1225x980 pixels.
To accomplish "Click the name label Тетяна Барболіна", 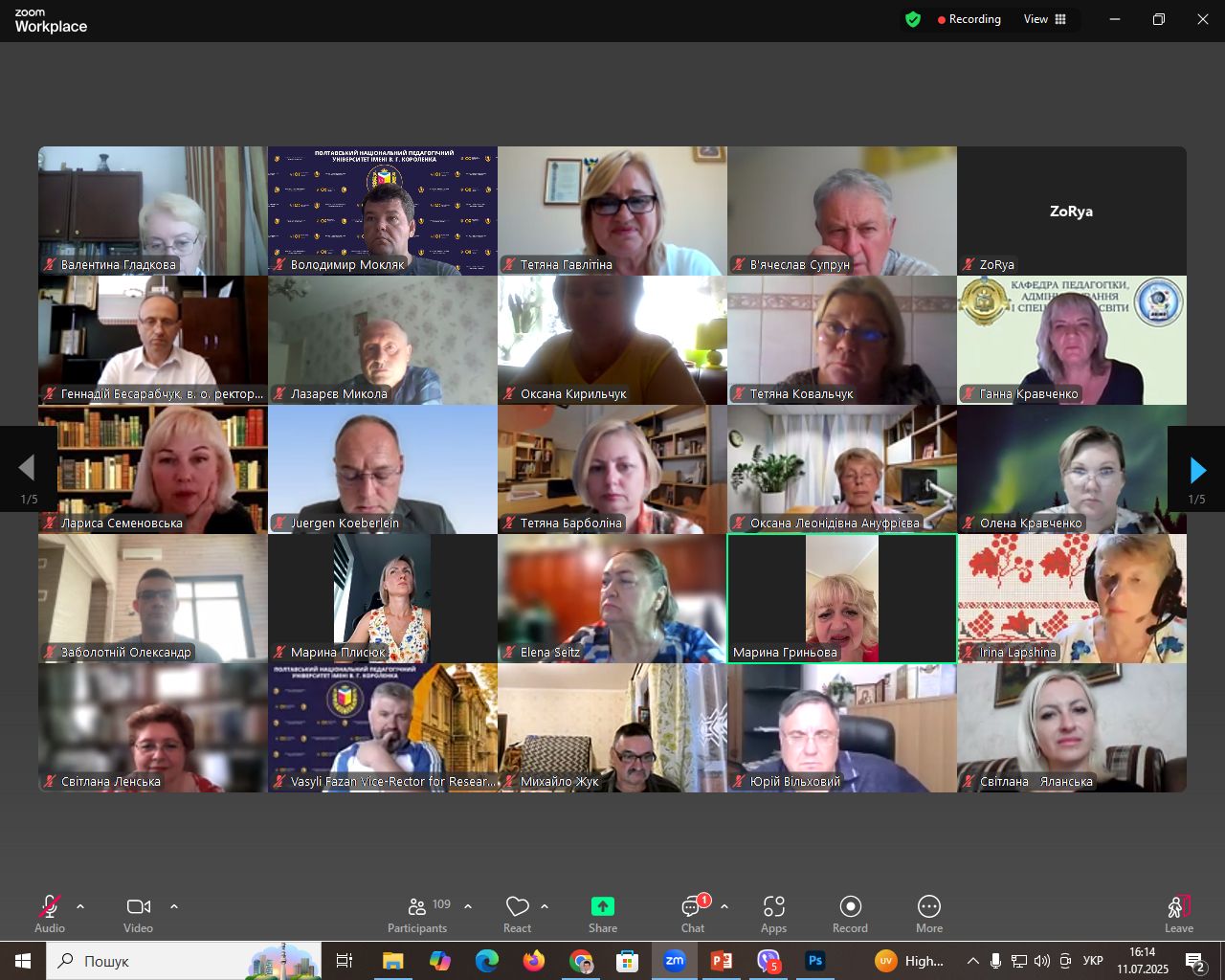I will pyautogui.click(x=571, y=523).
